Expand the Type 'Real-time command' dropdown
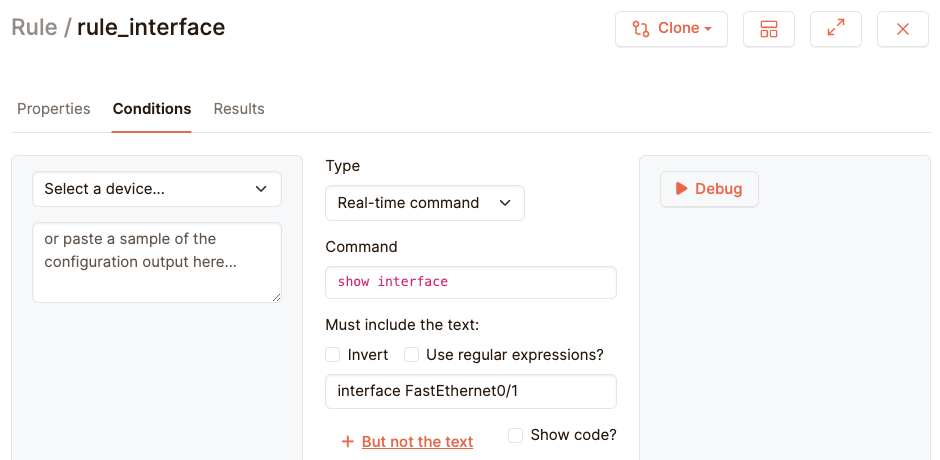This screenshot has width=940, height=460. 425,203
